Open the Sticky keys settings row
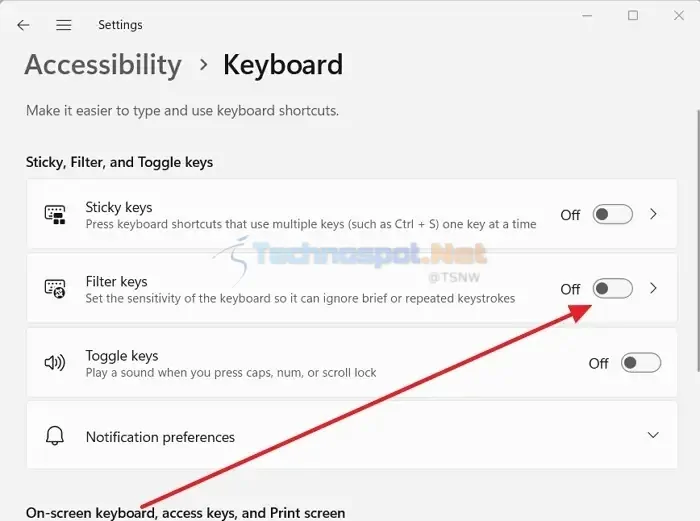This screenshot has height=521, width=700. click(352, 214)
